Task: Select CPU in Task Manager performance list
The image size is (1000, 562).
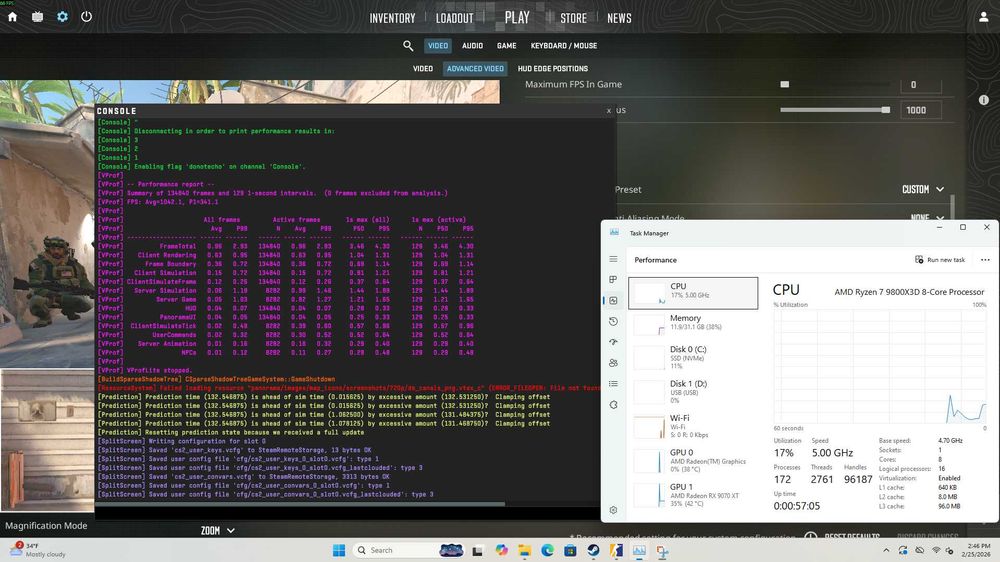Action: (693, 293)
